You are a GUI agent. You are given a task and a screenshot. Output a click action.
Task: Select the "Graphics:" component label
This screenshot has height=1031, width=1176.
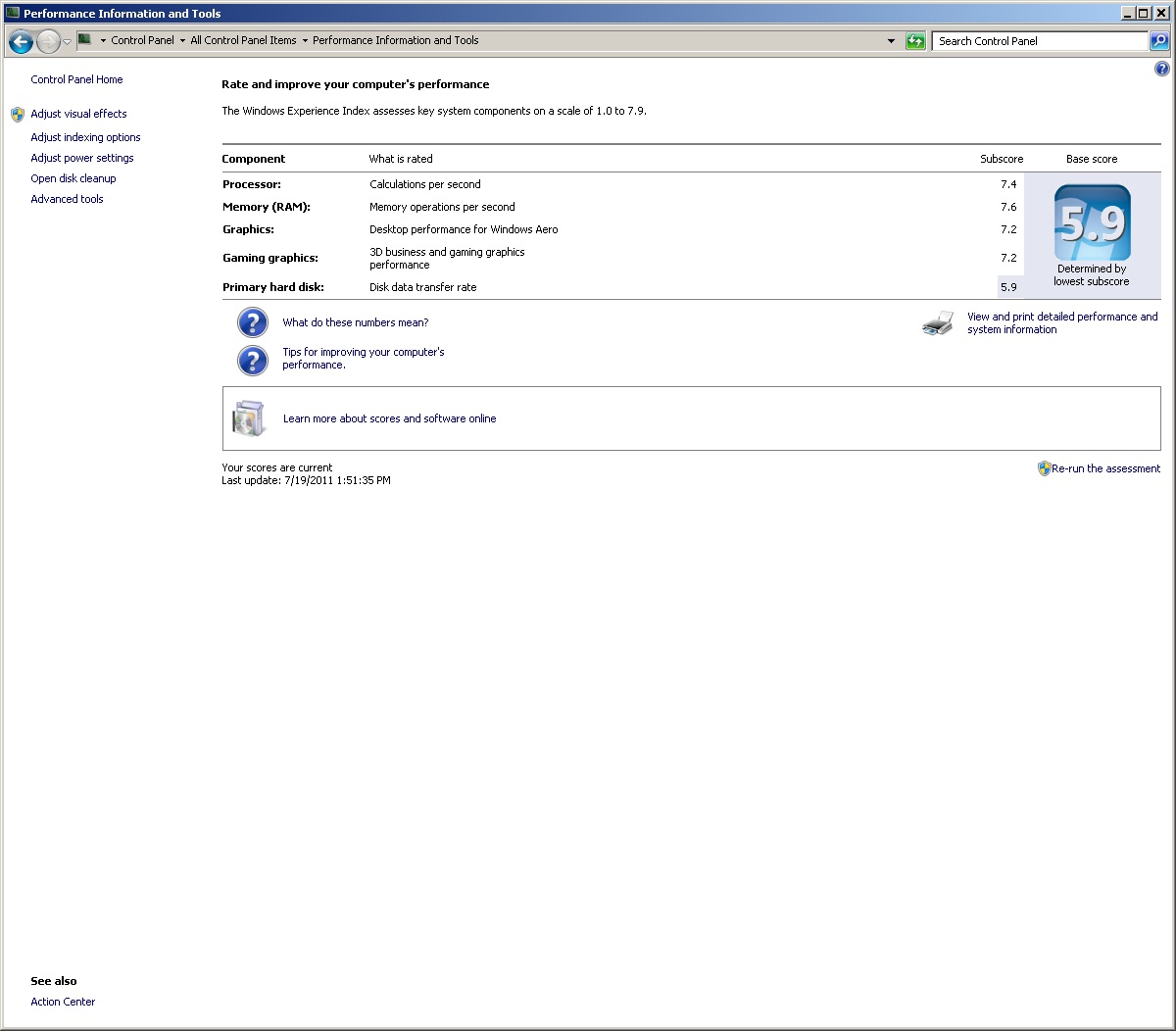249,229
